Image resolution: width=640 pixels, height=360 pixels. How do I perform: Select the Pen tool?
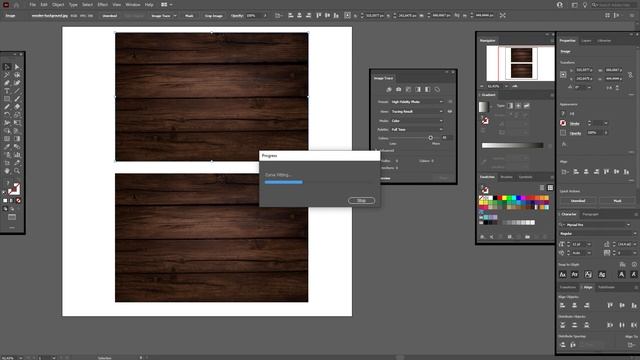[7, 83]
